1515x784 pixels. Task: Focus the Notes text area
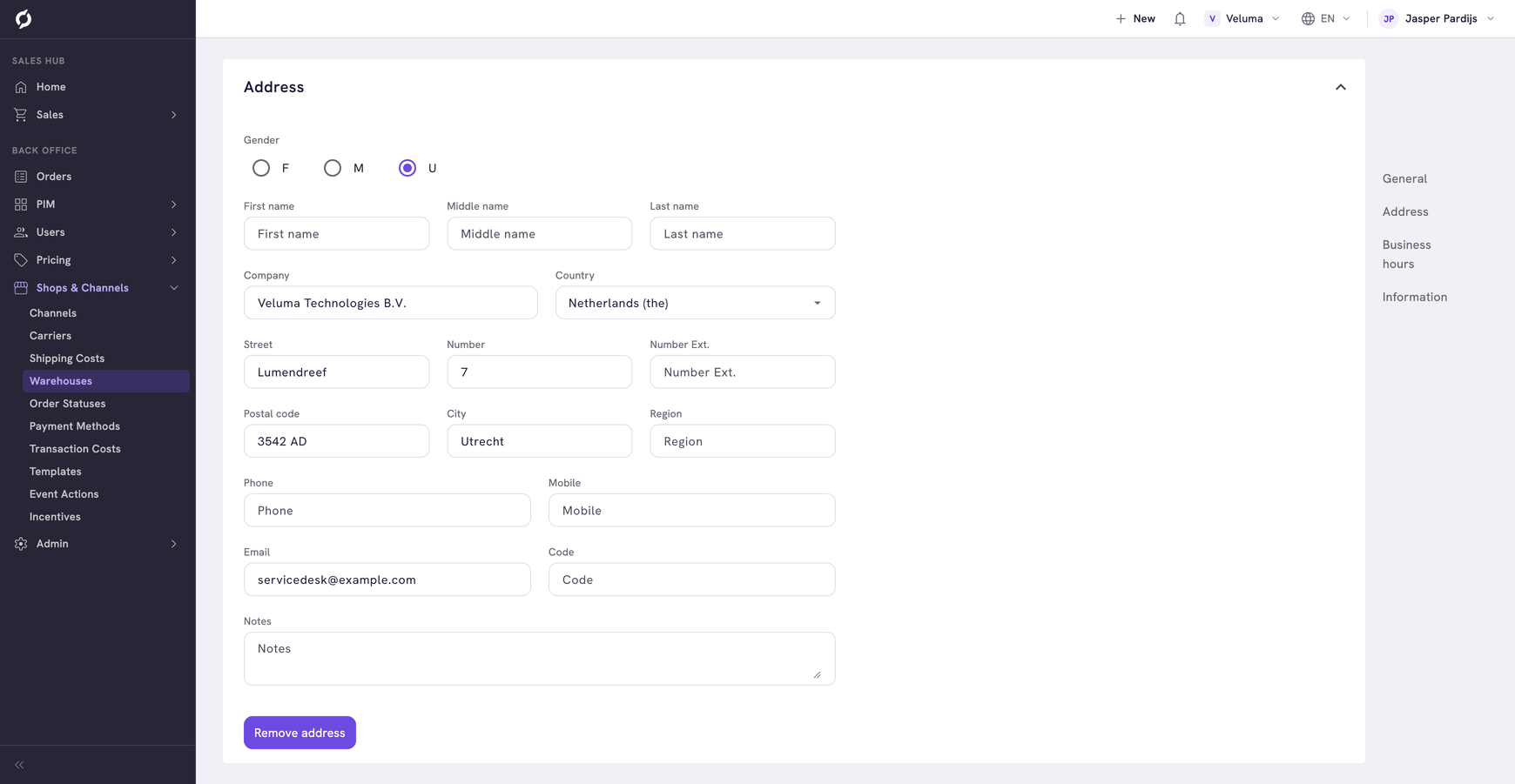pos(540,659)
